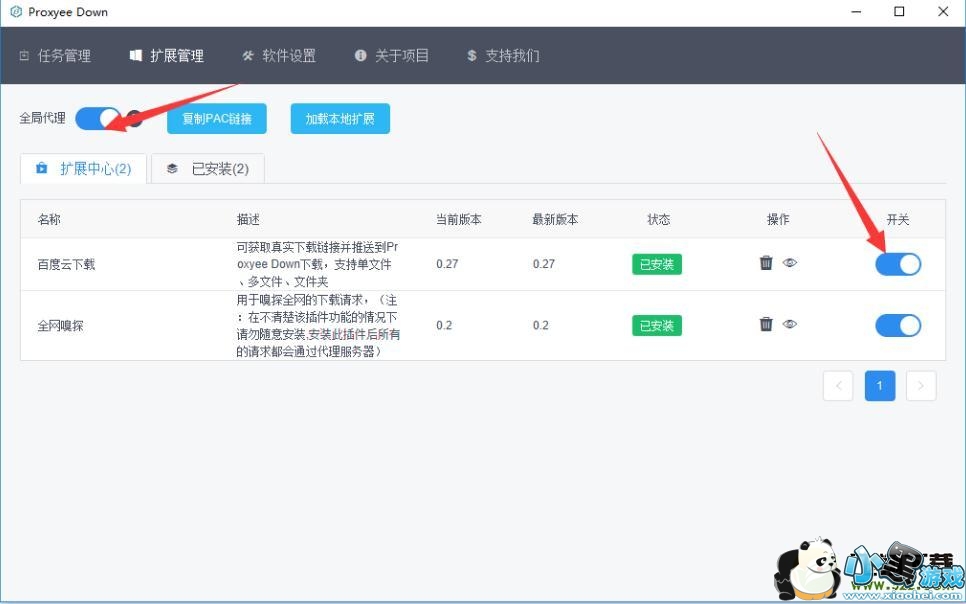966x604 pixels.
Task: Go to next page using right chevron
Action: point(921,386)
